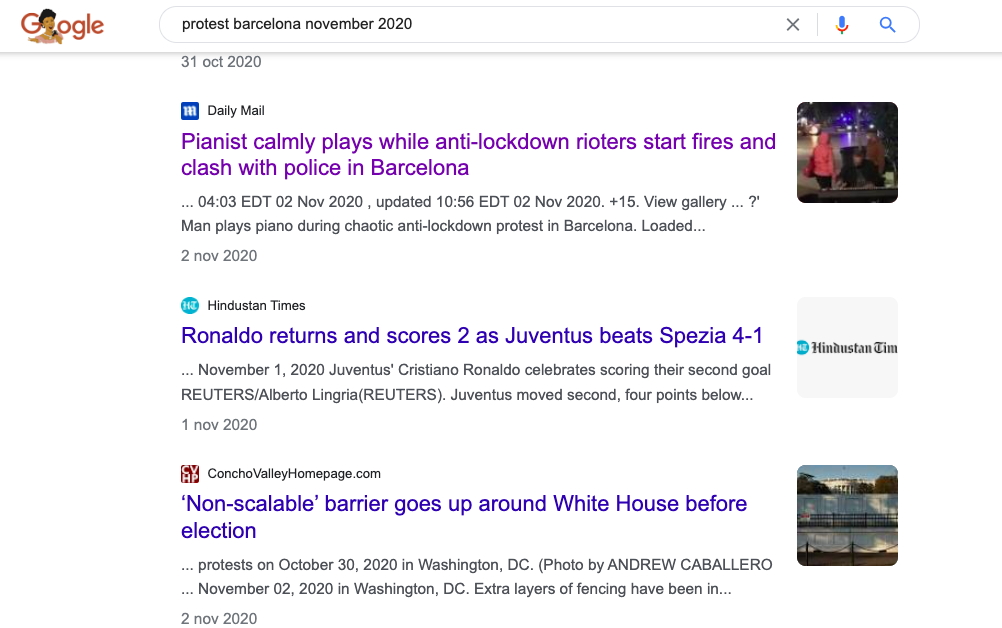Click the ConchoValleyHomepage favicon
1002x628 pixels.
pyautogui.click(x=190, y=474)
